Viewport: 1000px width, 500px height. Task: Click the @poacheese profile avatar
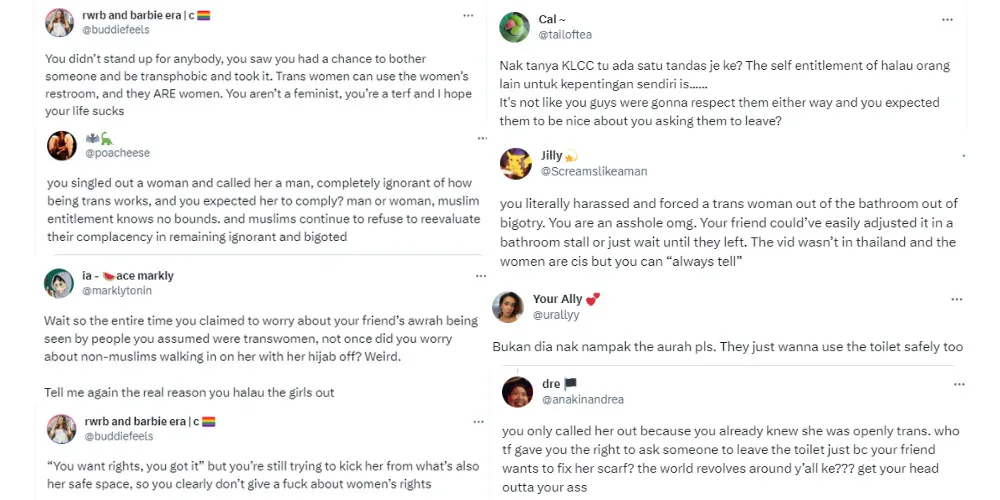[x=62, y=146]
